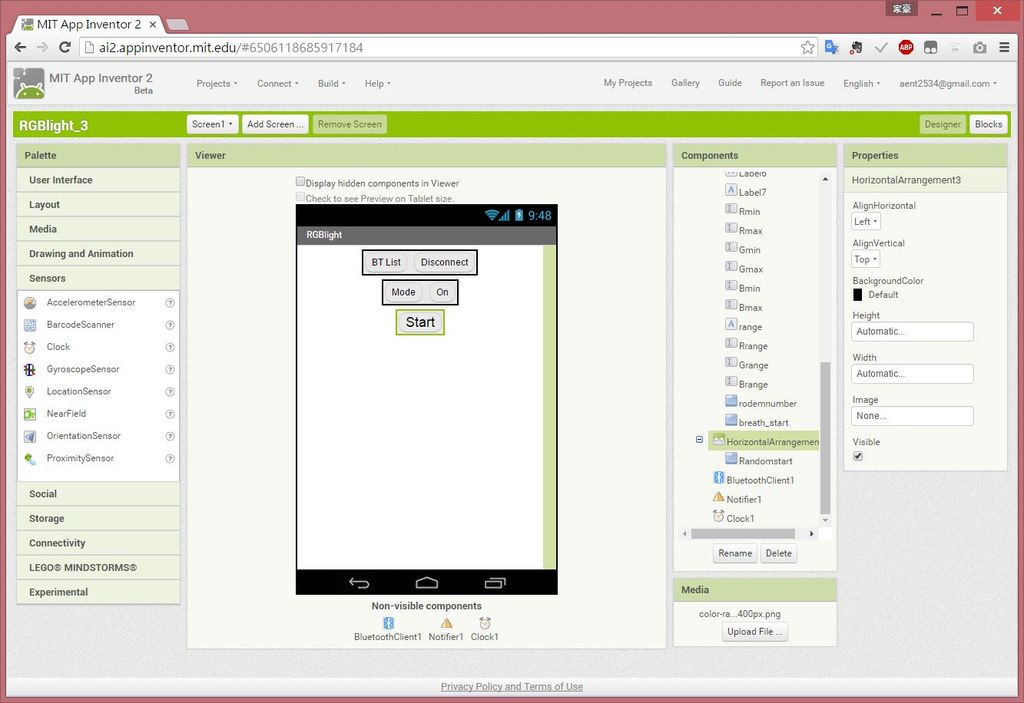Click the BackgroundColor black swatch
Image resolution: width=1024 pixels, height=703 pixels.
(x=858, y=295)
